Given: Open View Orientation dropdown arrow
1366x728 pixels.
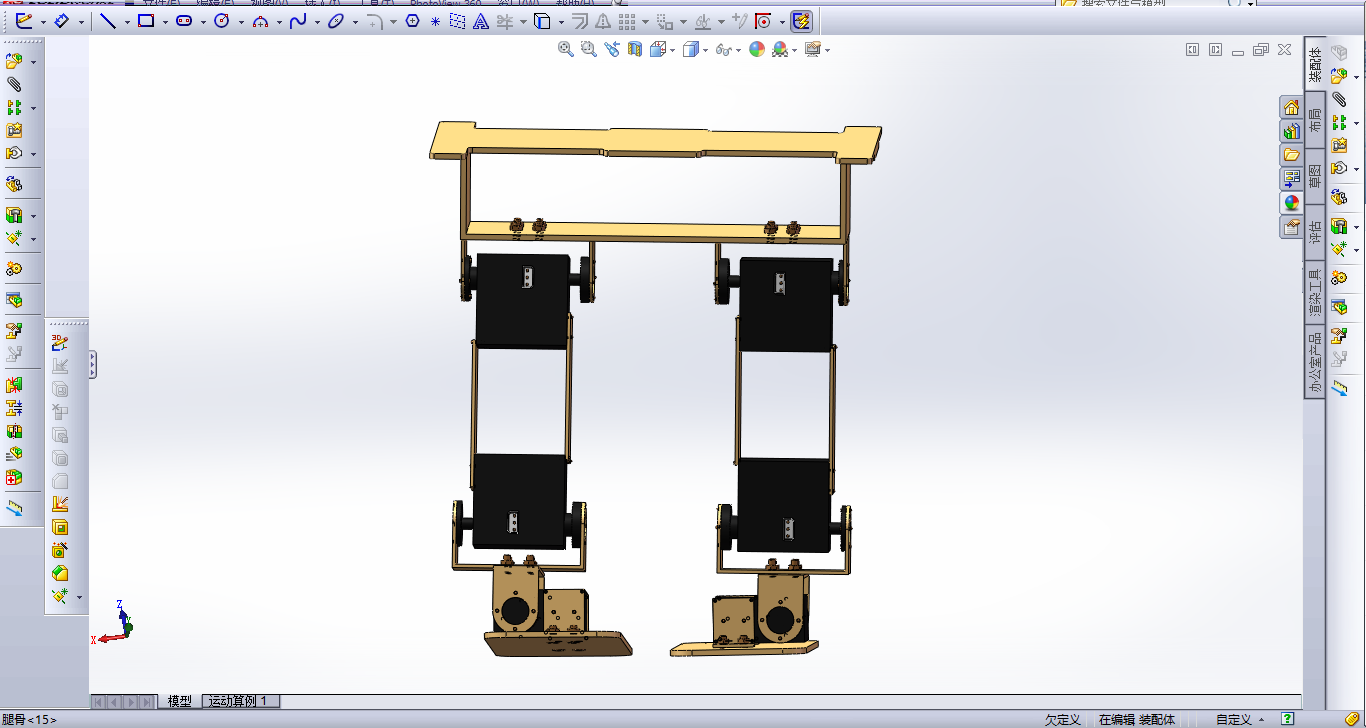Looking at the screenshot, I should 673,50.
